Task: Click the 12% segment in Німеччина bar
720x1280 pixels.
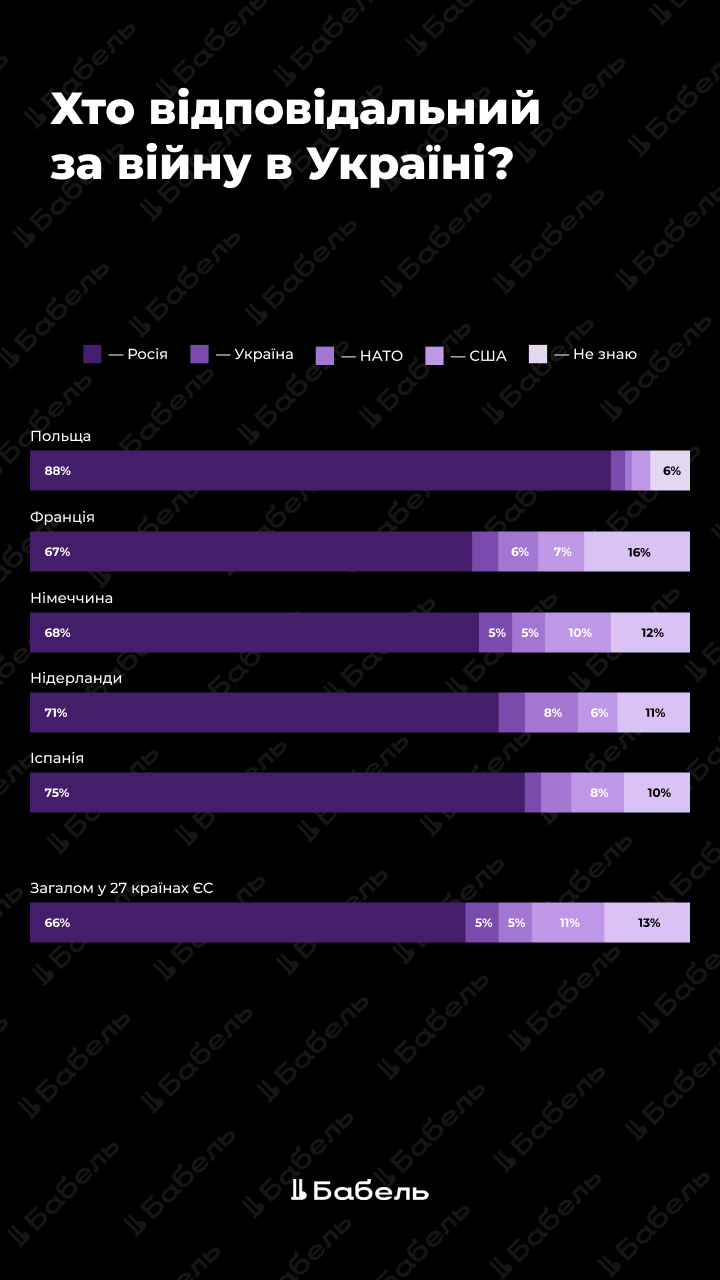Action: coord(651,632)
